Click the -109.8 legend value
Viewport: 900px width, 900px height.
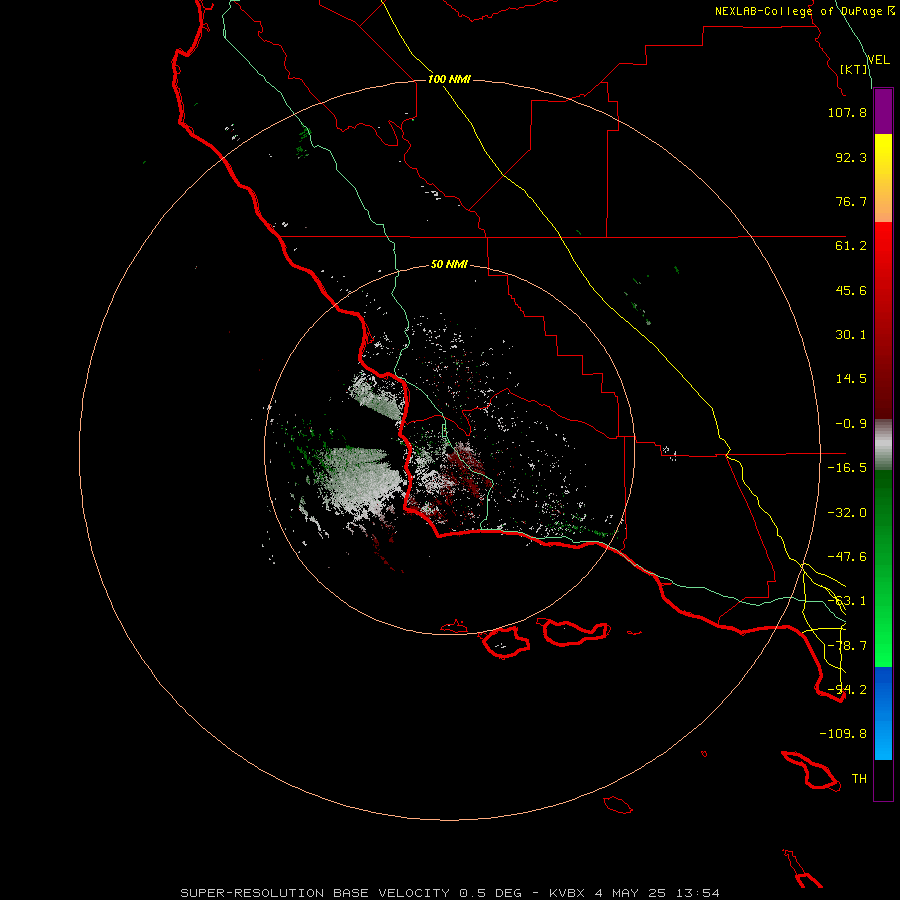point(843,734)
